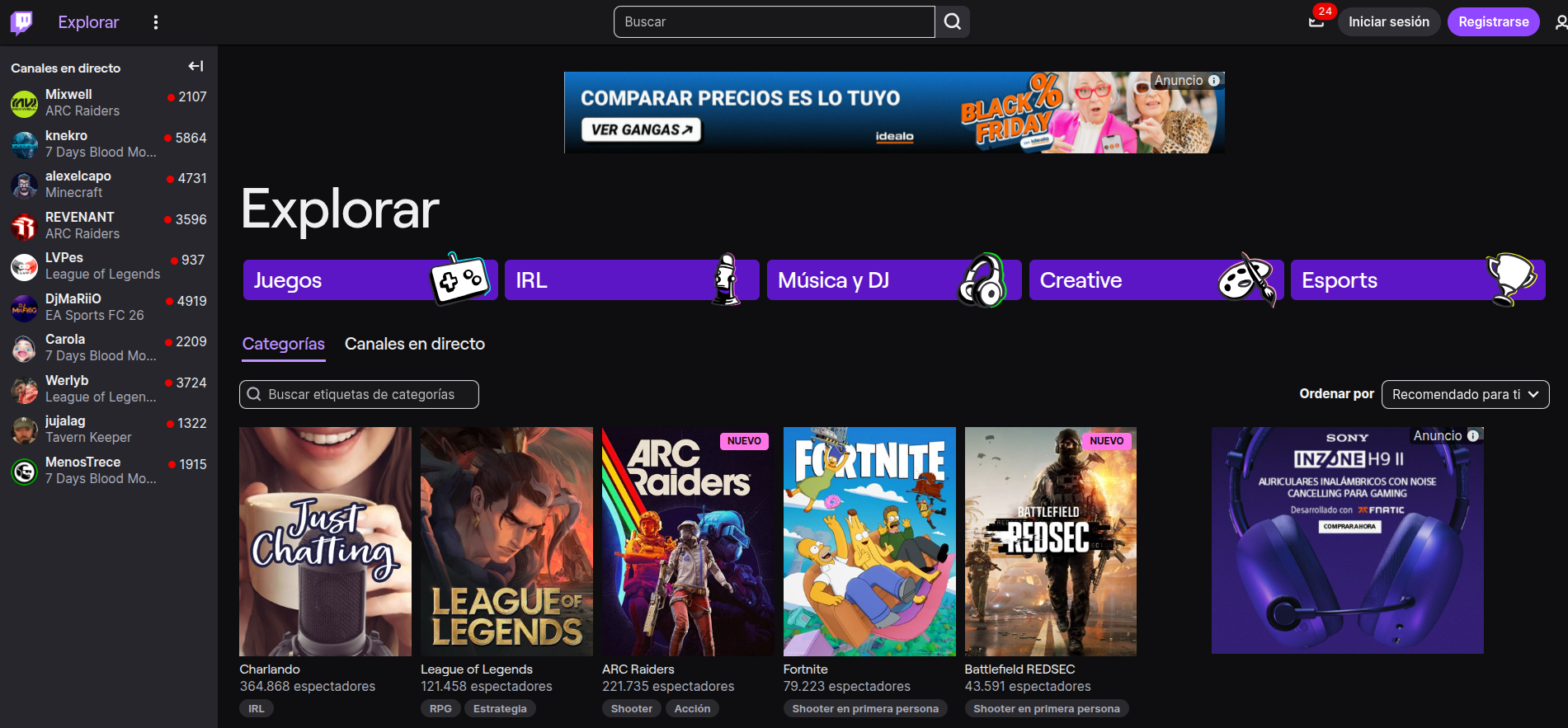Click the Iniciar sesión button

(1388, 22)
